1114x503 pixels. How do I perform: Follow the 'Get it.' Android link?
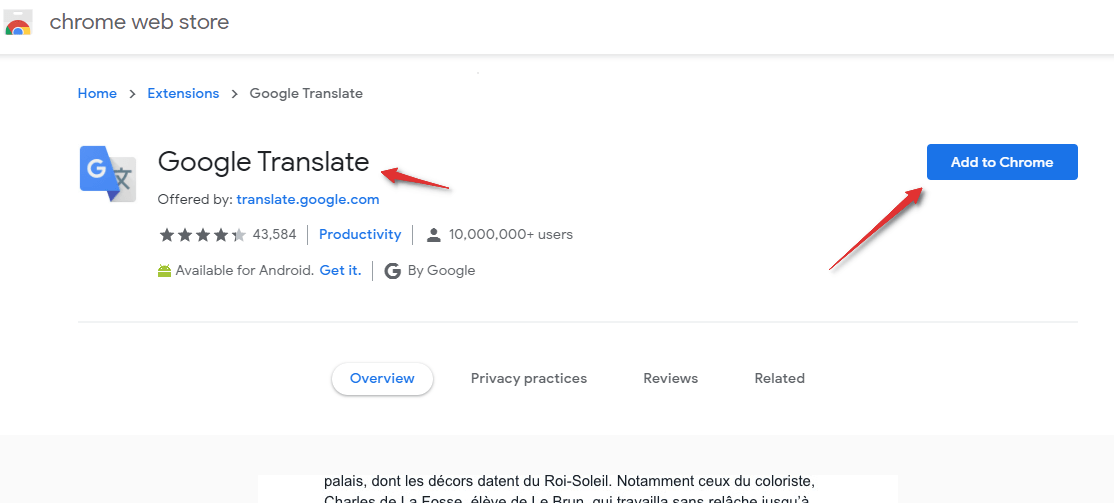pyautogui.click(x=340, y=270)
